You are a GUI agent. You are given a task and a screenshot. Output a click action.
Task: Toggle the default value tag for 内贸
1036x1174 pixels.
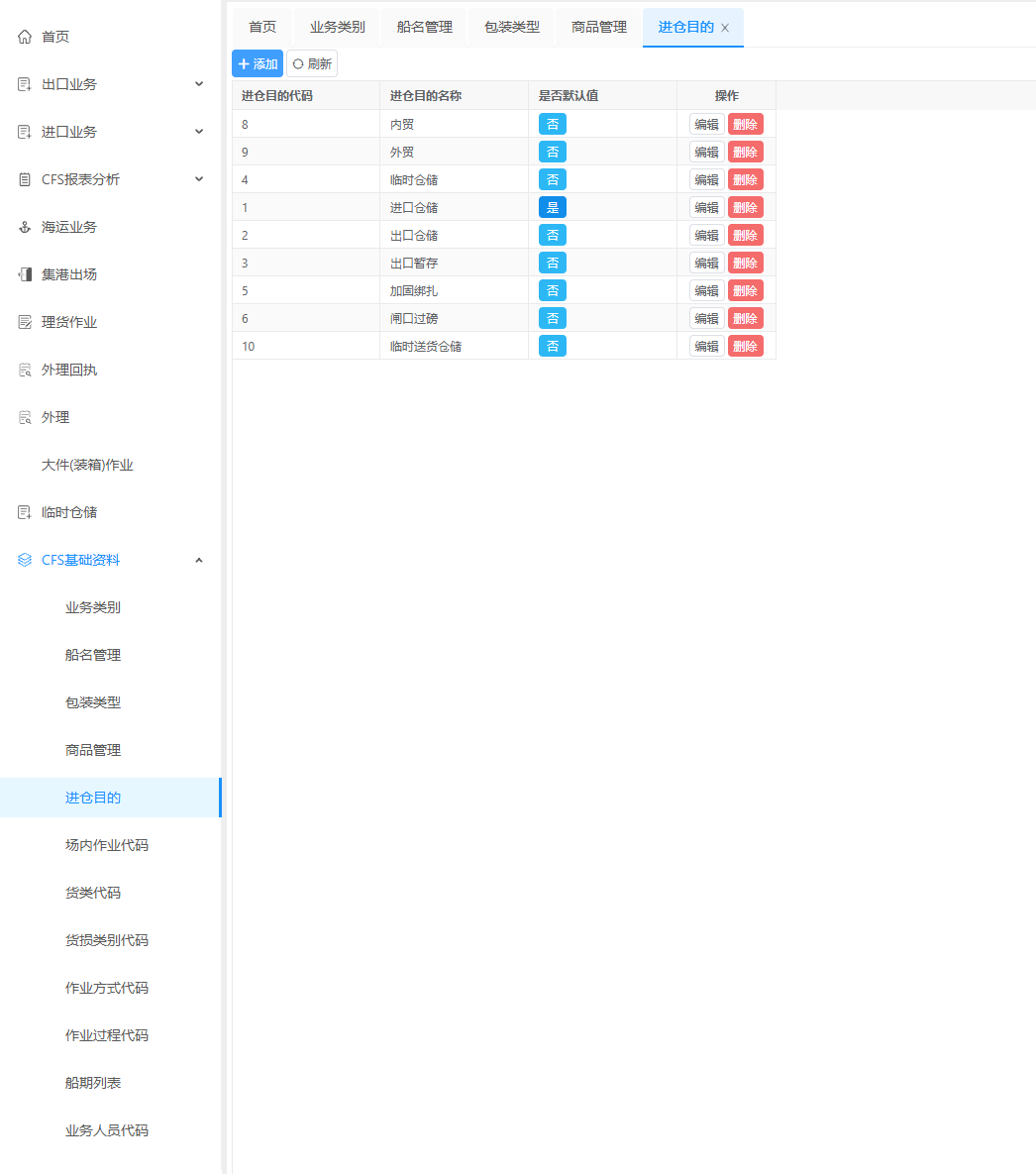[x=552, y=124]
